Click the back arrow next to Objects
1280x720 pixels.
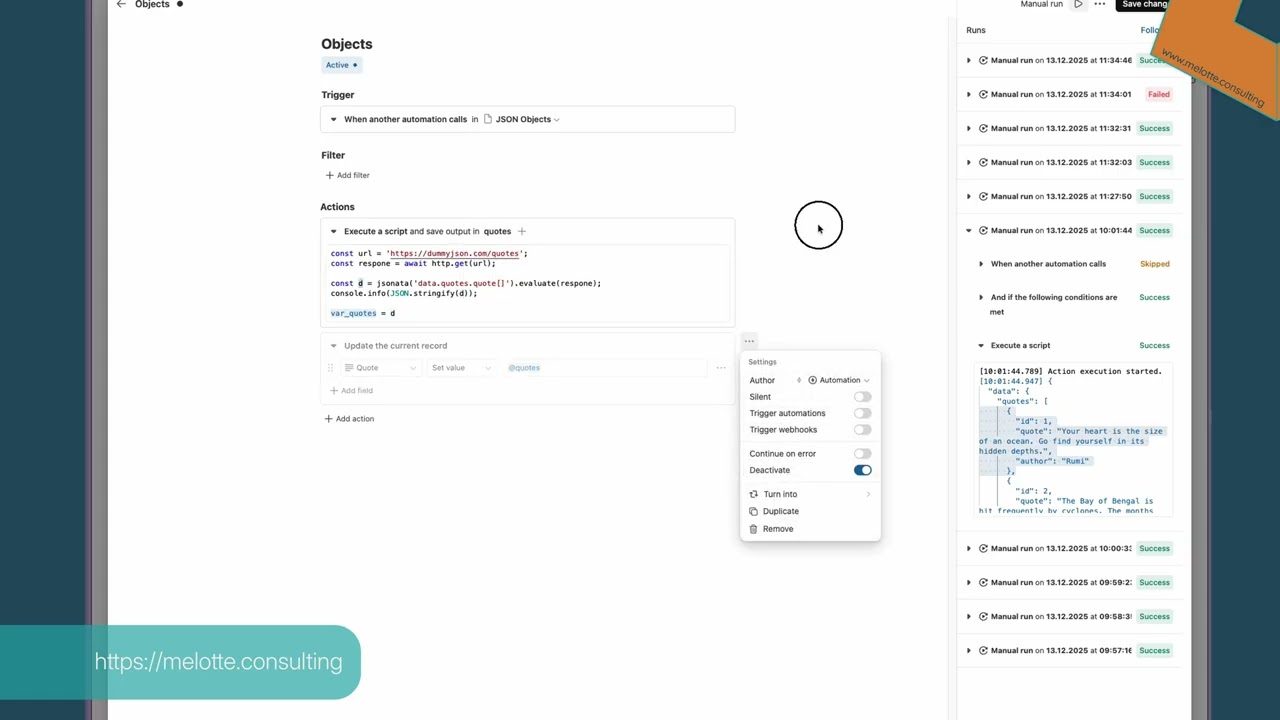(121, 4)
